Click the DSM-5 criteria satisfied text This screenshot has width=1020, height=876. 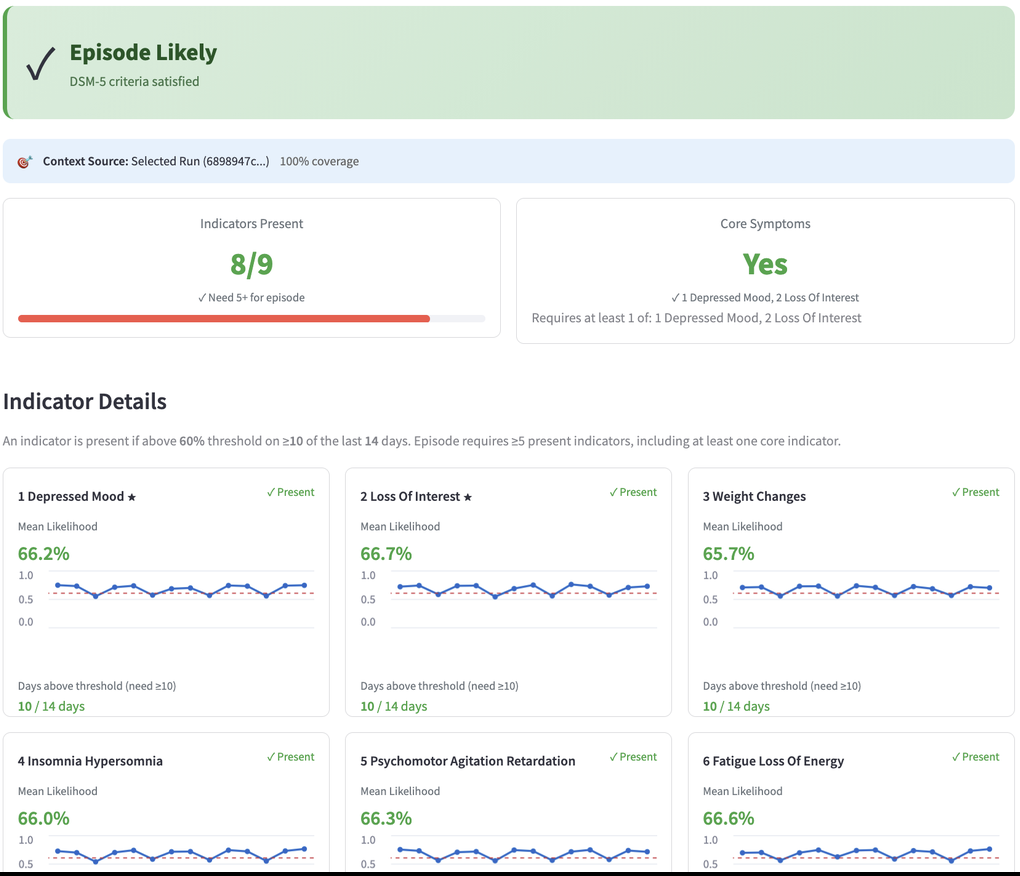tap(135, 81)
